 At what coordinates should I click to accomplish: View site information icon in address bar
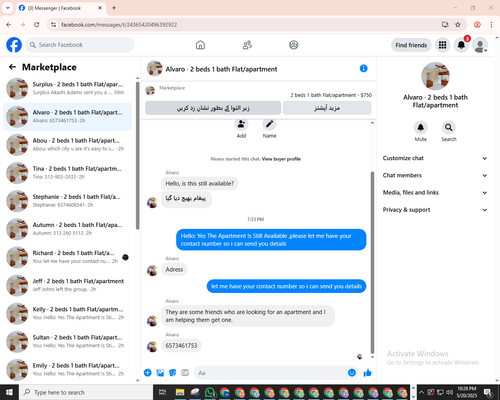[x=53, y=25]
